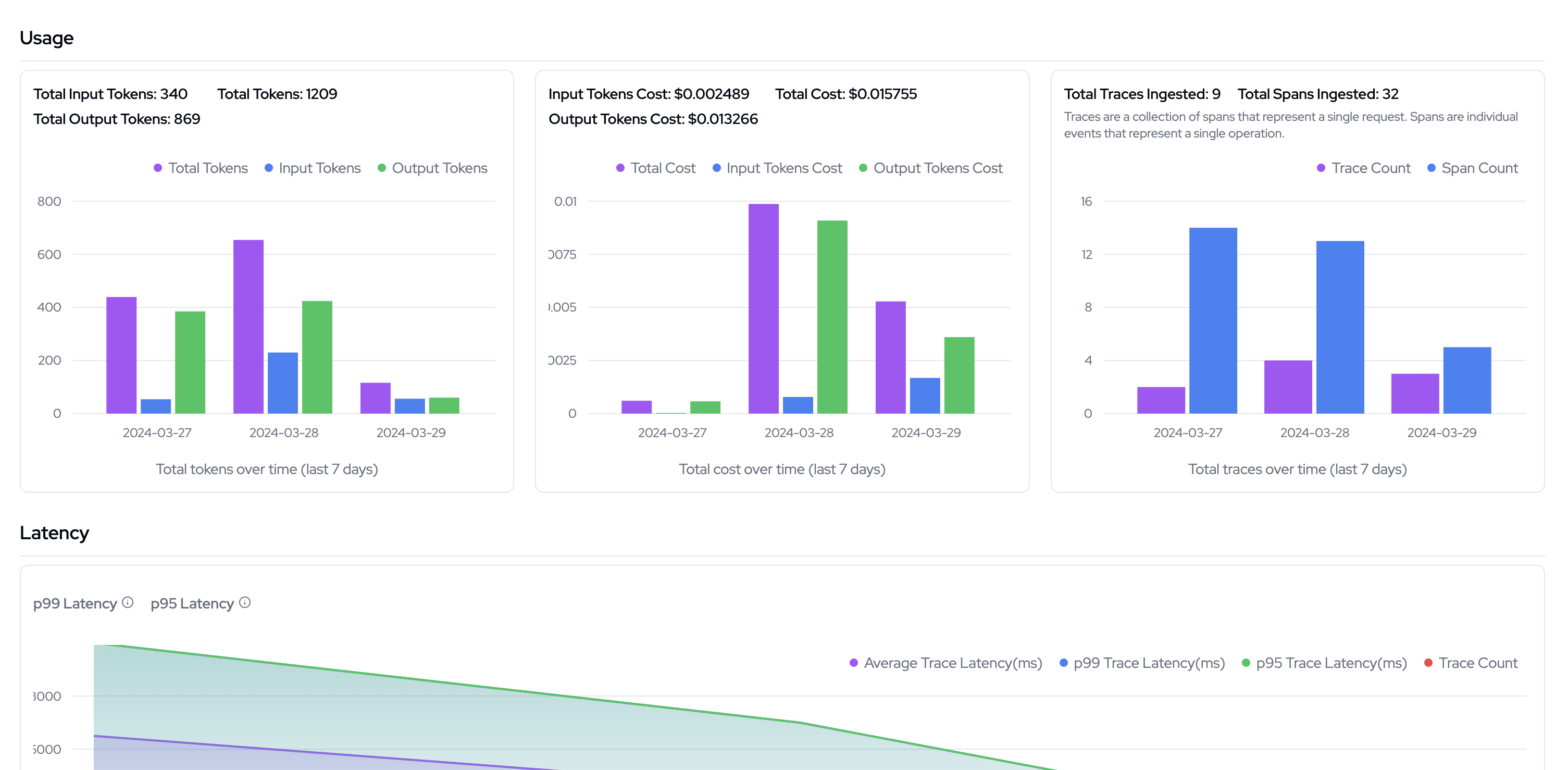Click the Trace Count legend dot in traces chart
The width and height of the screenshot is (1568, 770).
pos(1321,168)
